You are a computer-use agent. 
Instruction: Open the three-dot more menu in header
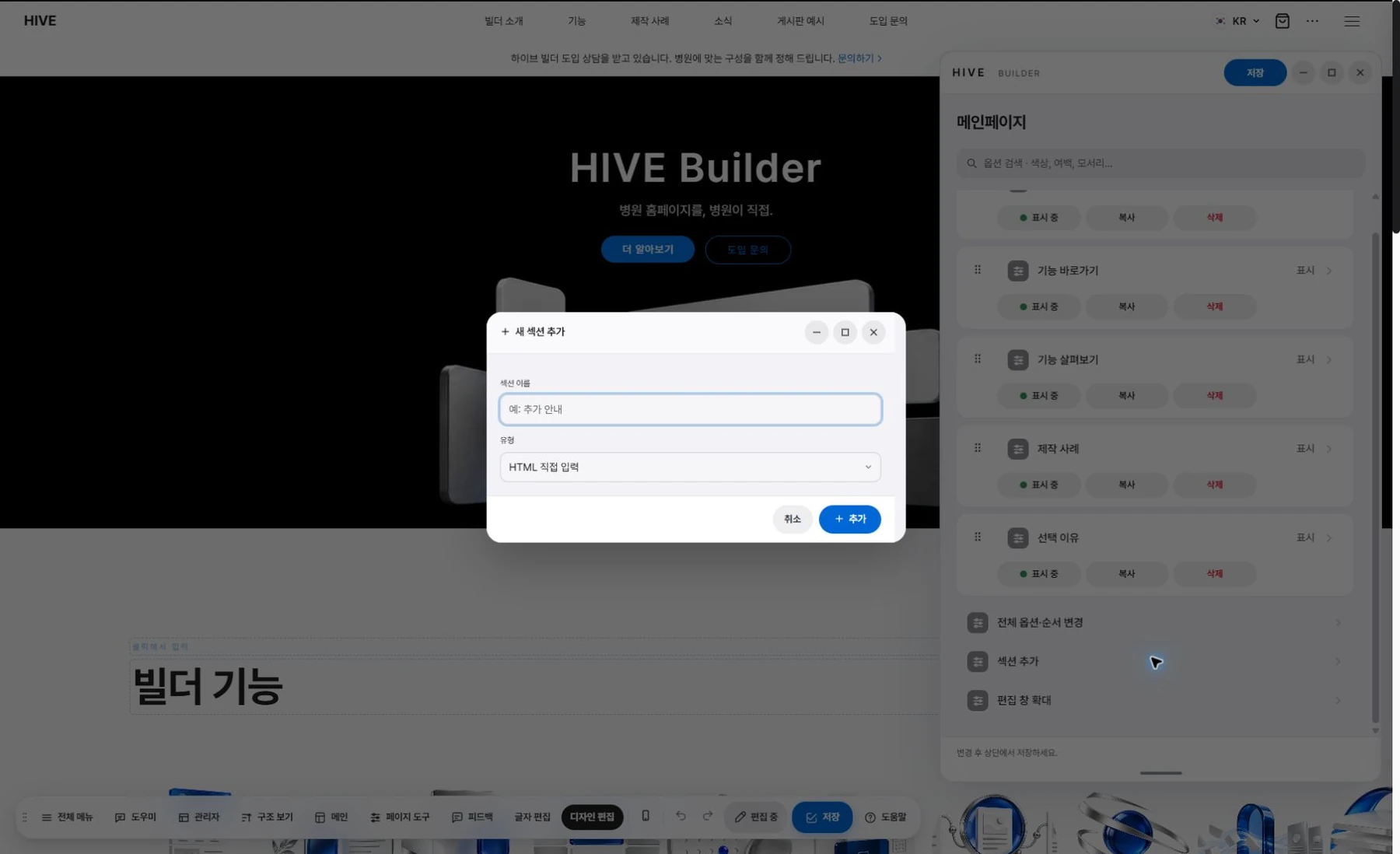point(1312,21)
